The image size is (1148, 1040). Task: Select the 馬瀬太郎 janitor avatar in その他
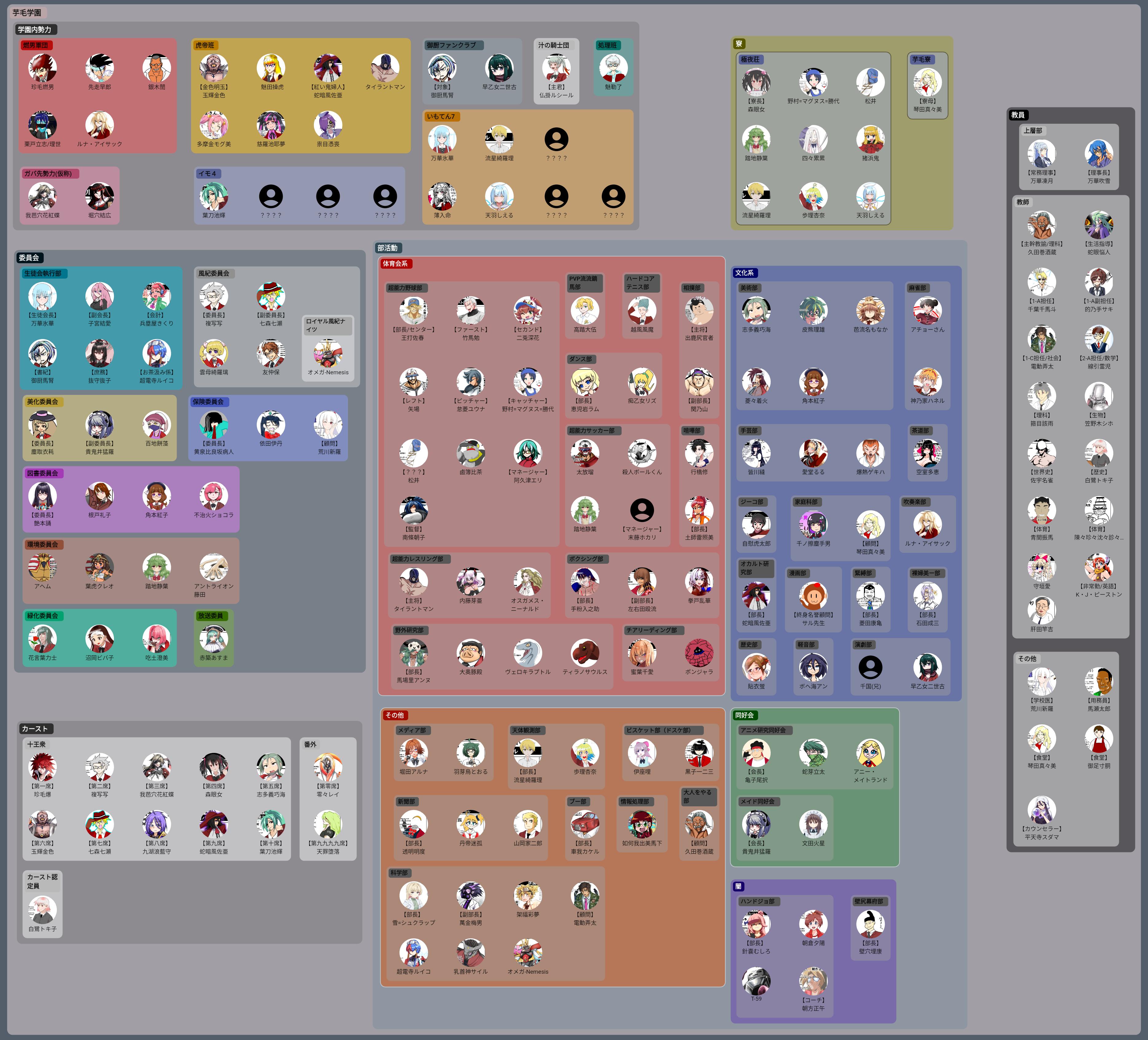pos(1099,681)
